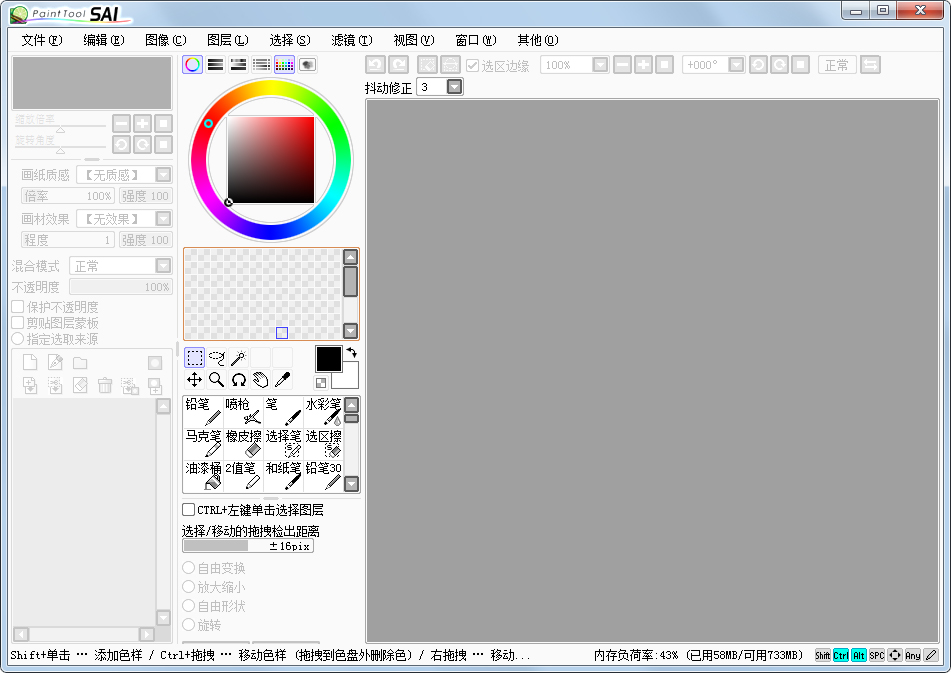Choose the 橡皮擦 eraser tool
This screenshot has width=951, height=673.
pos(243,444)
